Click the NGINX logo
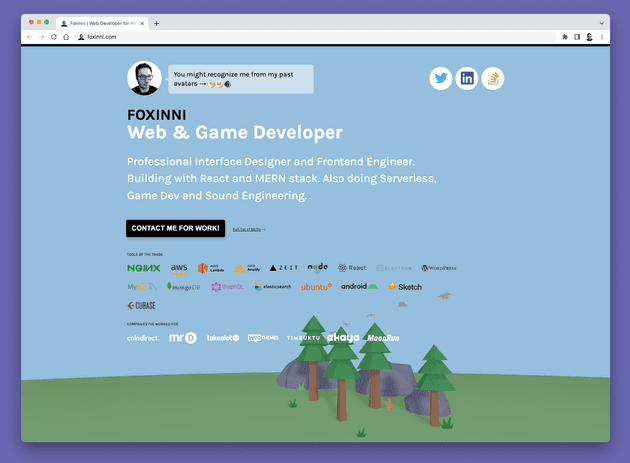Image resolution: width=630 pixels, height=463 pixels. (x=143, y=268)
